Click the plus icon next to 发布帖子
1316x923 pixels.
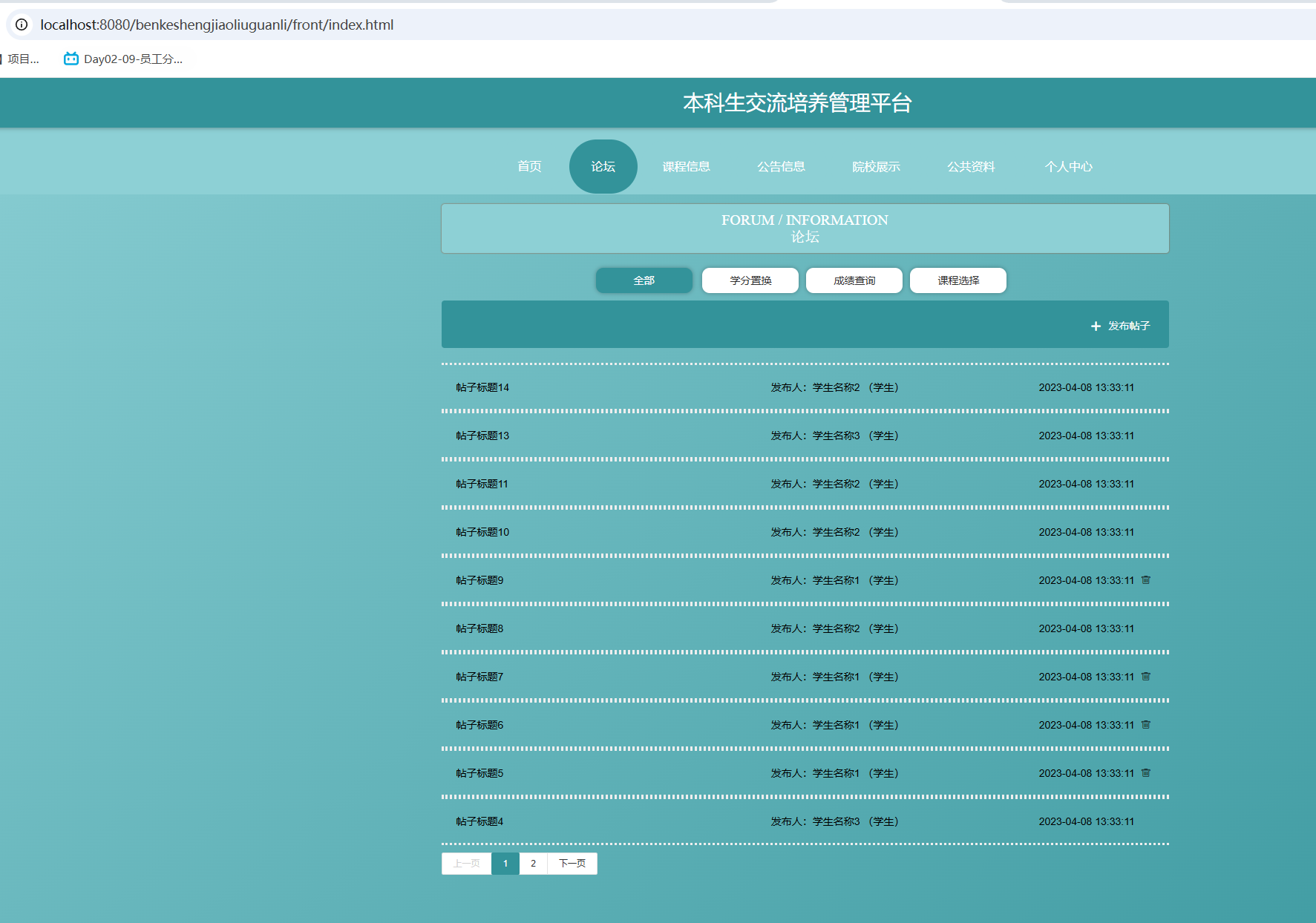pos(1096,326)
